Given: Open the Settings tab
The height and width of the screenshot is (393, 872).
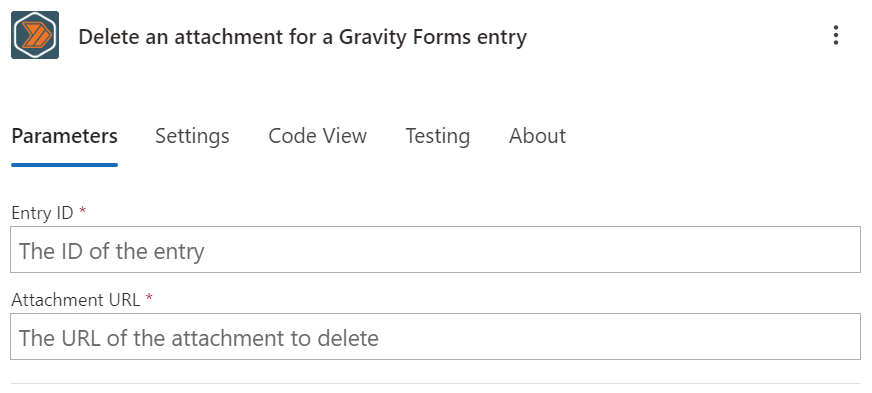Looking at the screenshot, I should [192, 136].
